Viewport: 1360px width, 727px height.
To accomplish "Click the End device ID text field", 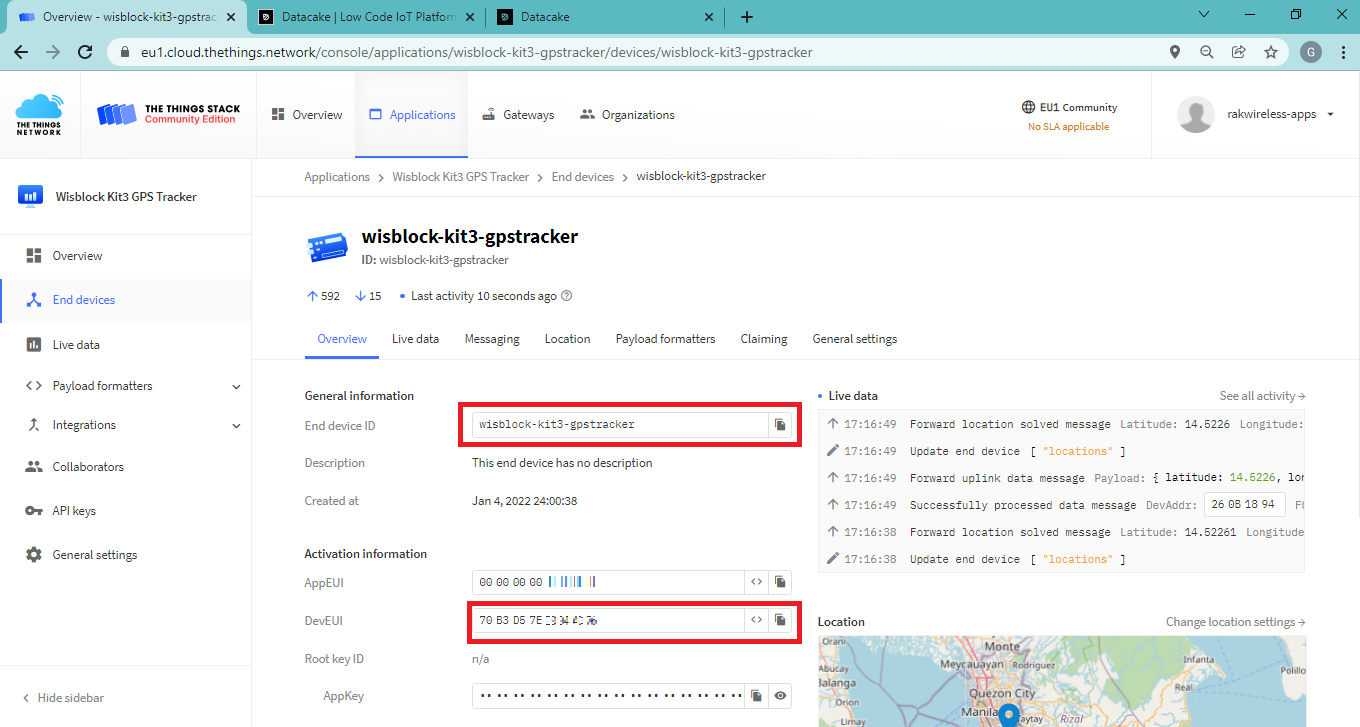I will click(618, 425).
